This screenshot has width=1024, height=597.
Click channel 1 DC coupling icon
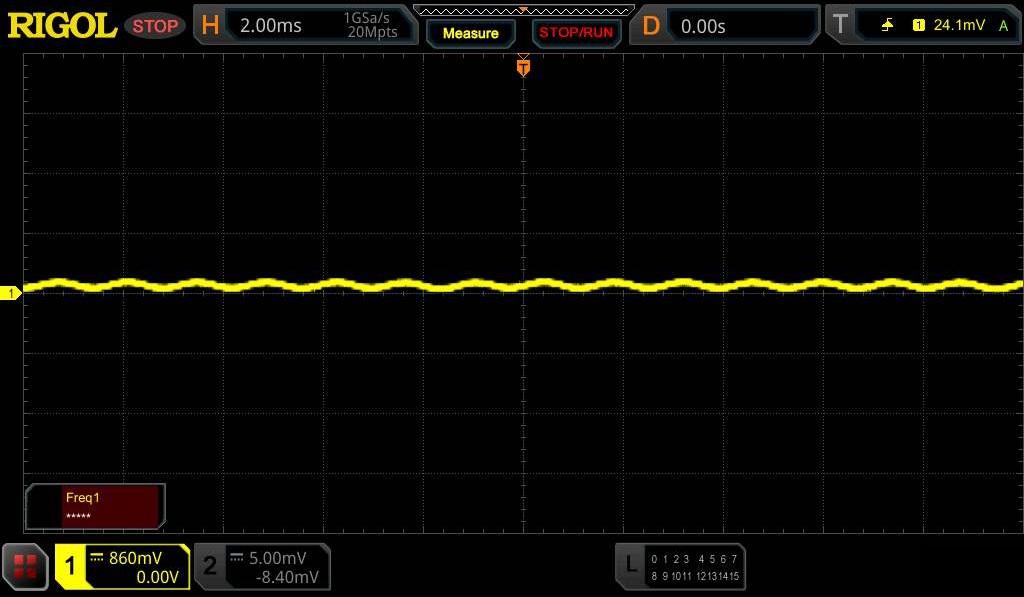pyautogui.click(x=97, y=557)
